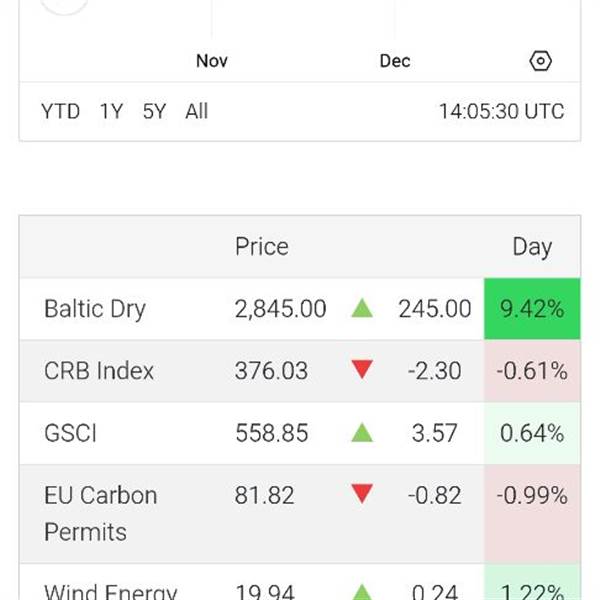
Task: Show All time chart range
Action: 197,111
